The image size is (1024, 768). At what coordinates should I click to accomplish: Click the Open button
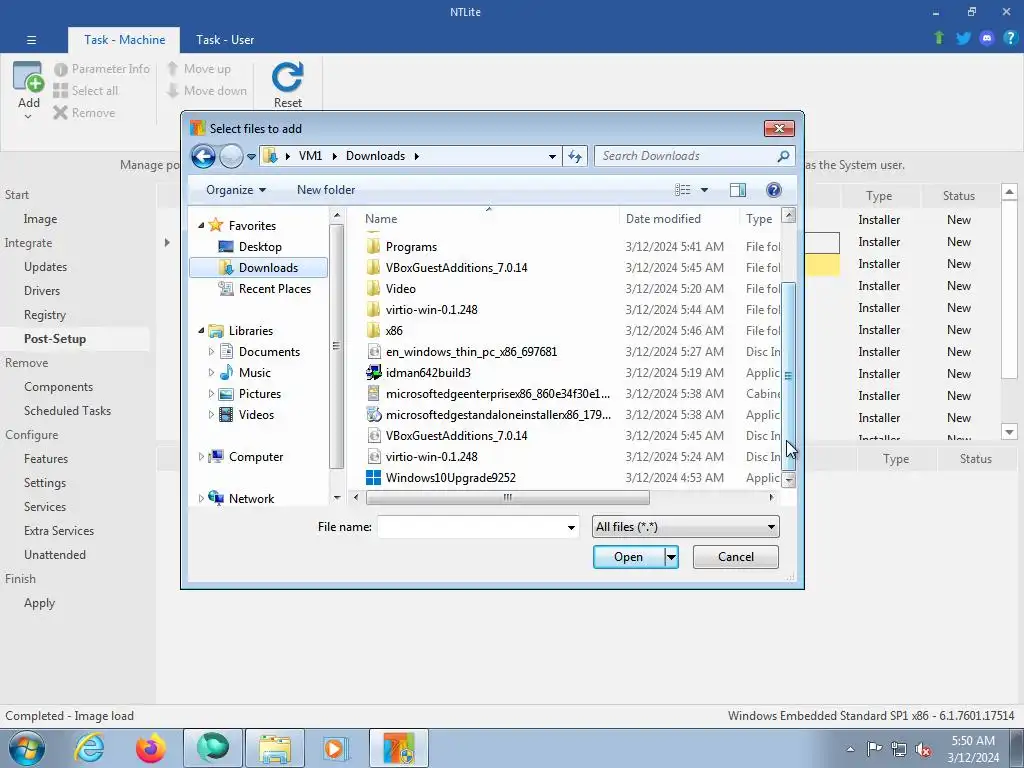tap(629, 557)
